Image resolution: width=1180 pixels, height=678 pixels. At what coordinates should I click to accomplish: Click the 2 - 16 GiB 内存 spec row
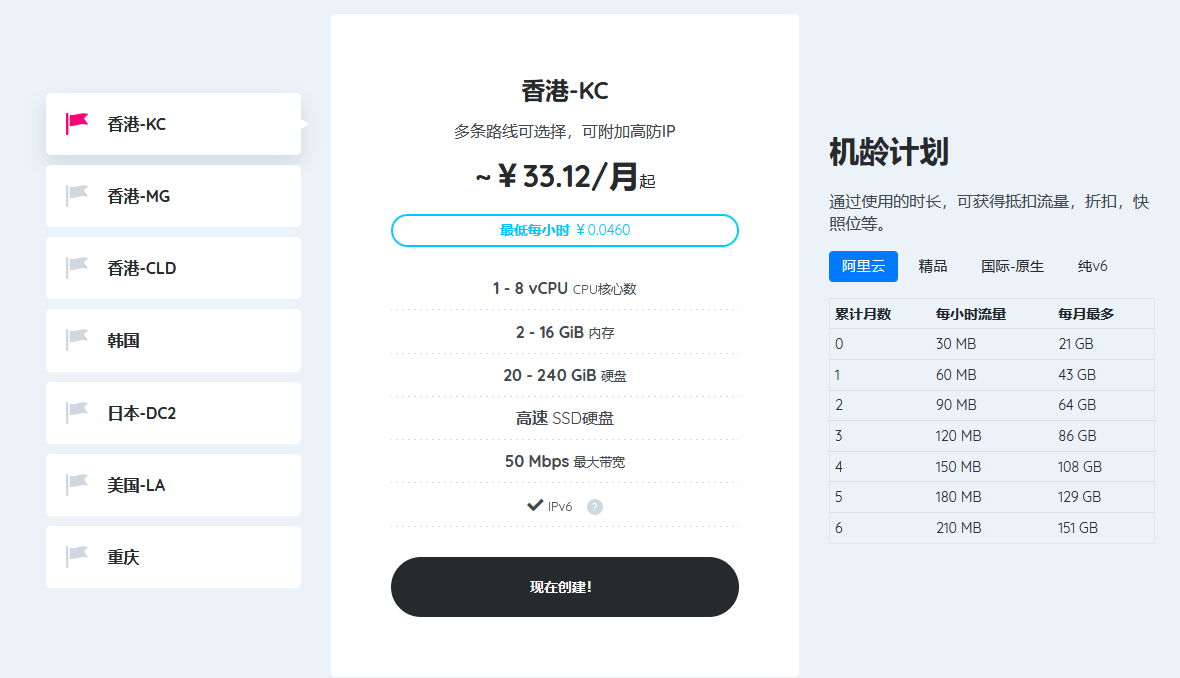[564, 332]
